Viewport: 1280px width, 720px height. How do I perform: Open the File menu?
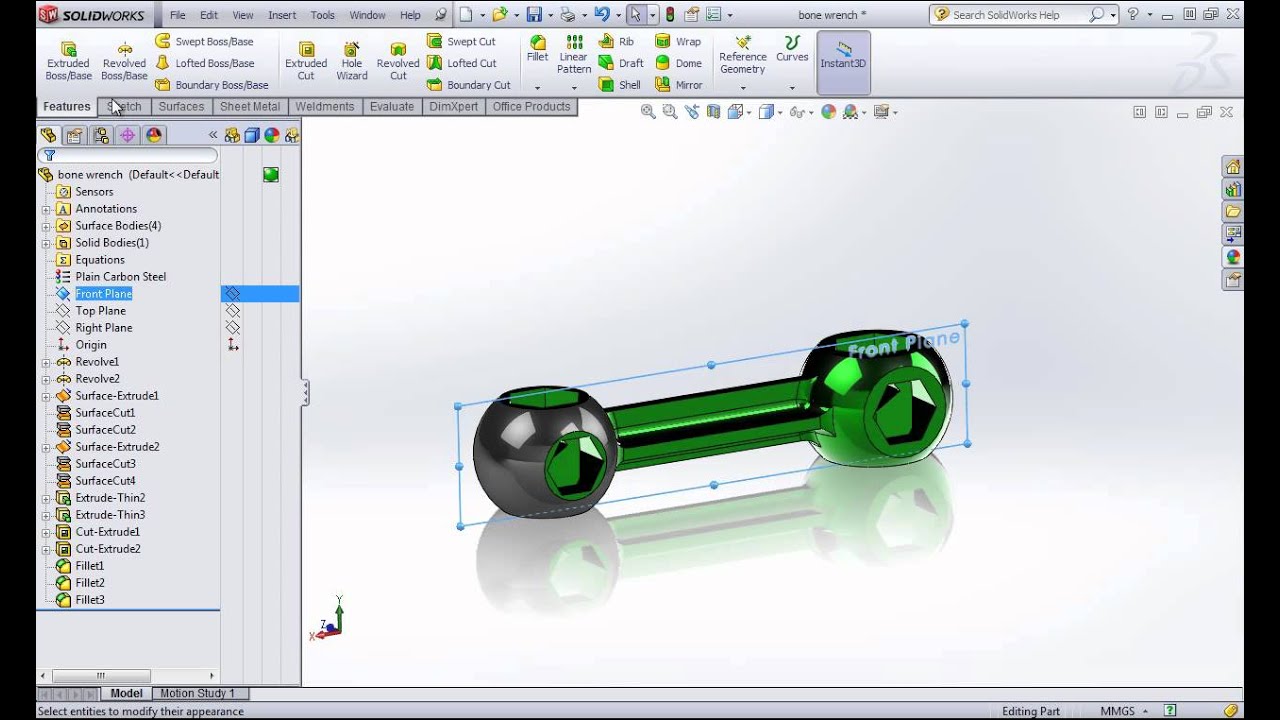[177, 15]
